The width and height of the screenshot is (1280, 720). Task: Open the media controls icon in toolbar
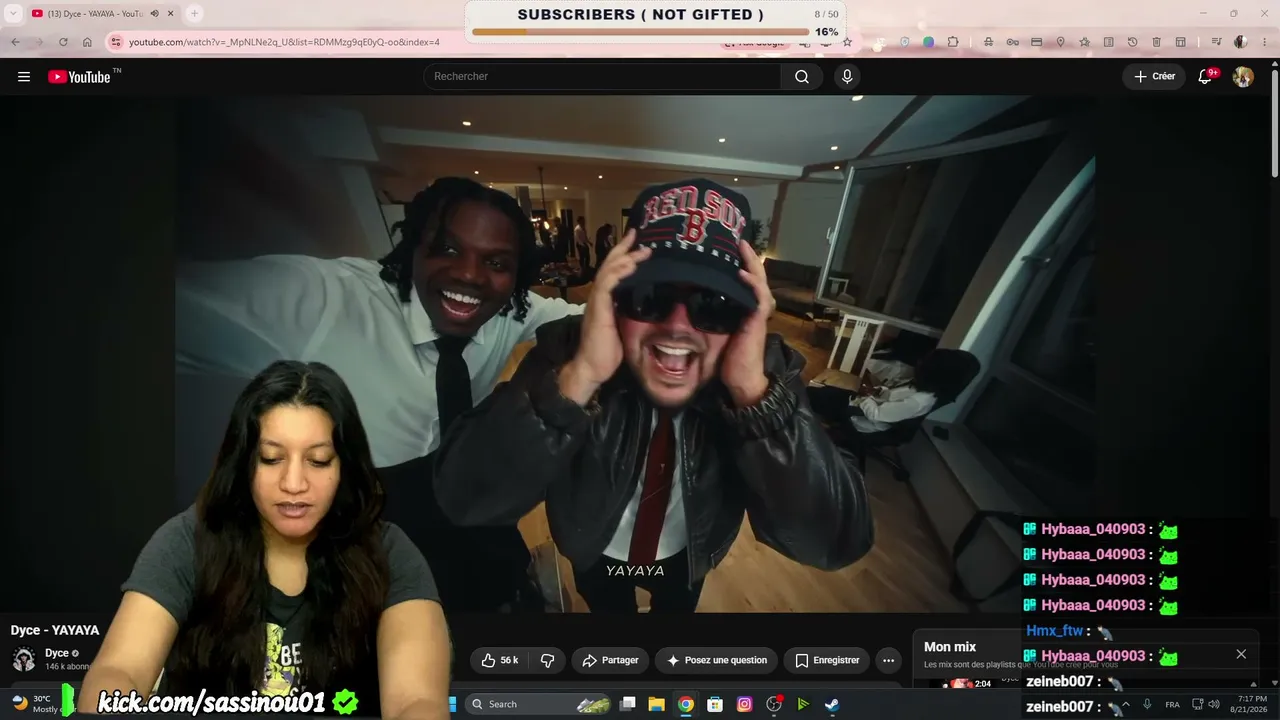(x=1216, y=42)
